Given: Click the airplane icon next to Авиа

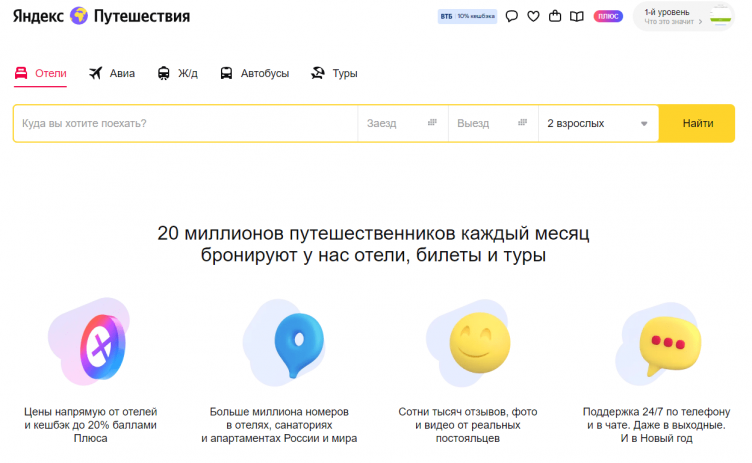Looking at the screenshot, I should coord(95,73).
